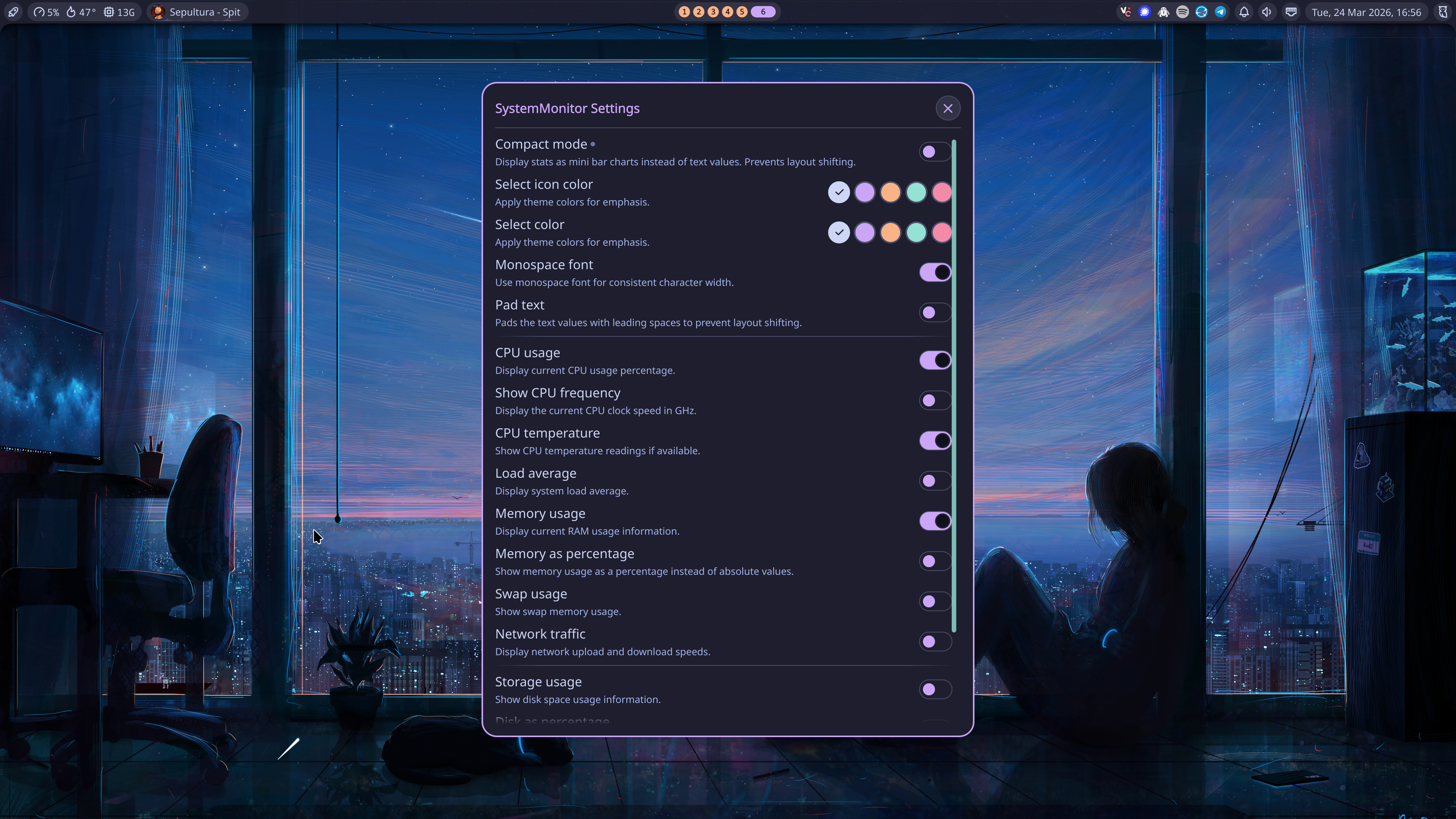Click the notification bell in the top bar

tap(1244, 12)
